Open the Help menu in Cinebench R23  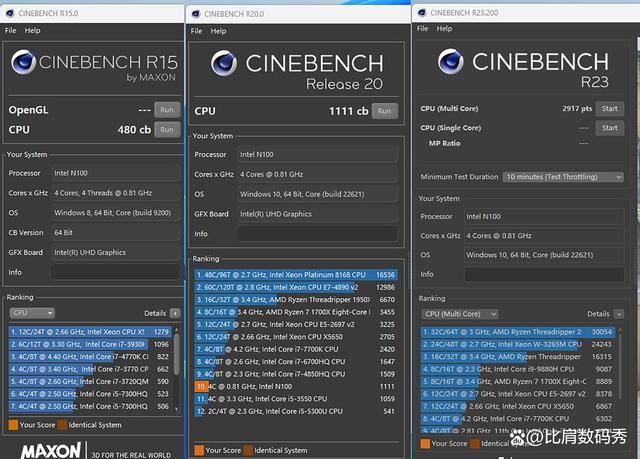point(446,30)
